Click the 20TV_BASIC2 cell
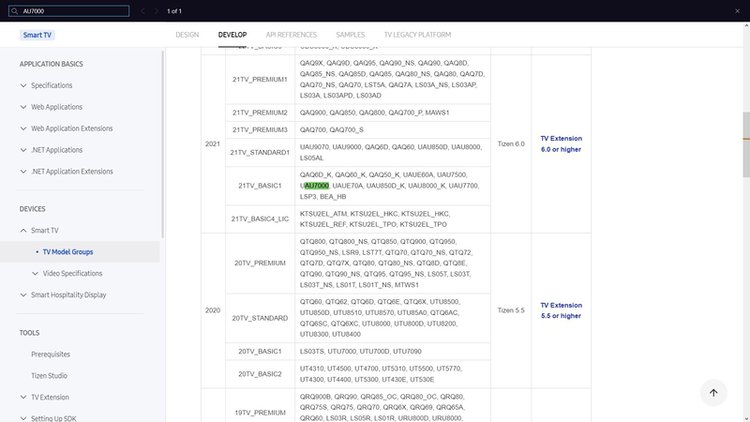This screenshot has height=422, width=750. tap(260, 374)
